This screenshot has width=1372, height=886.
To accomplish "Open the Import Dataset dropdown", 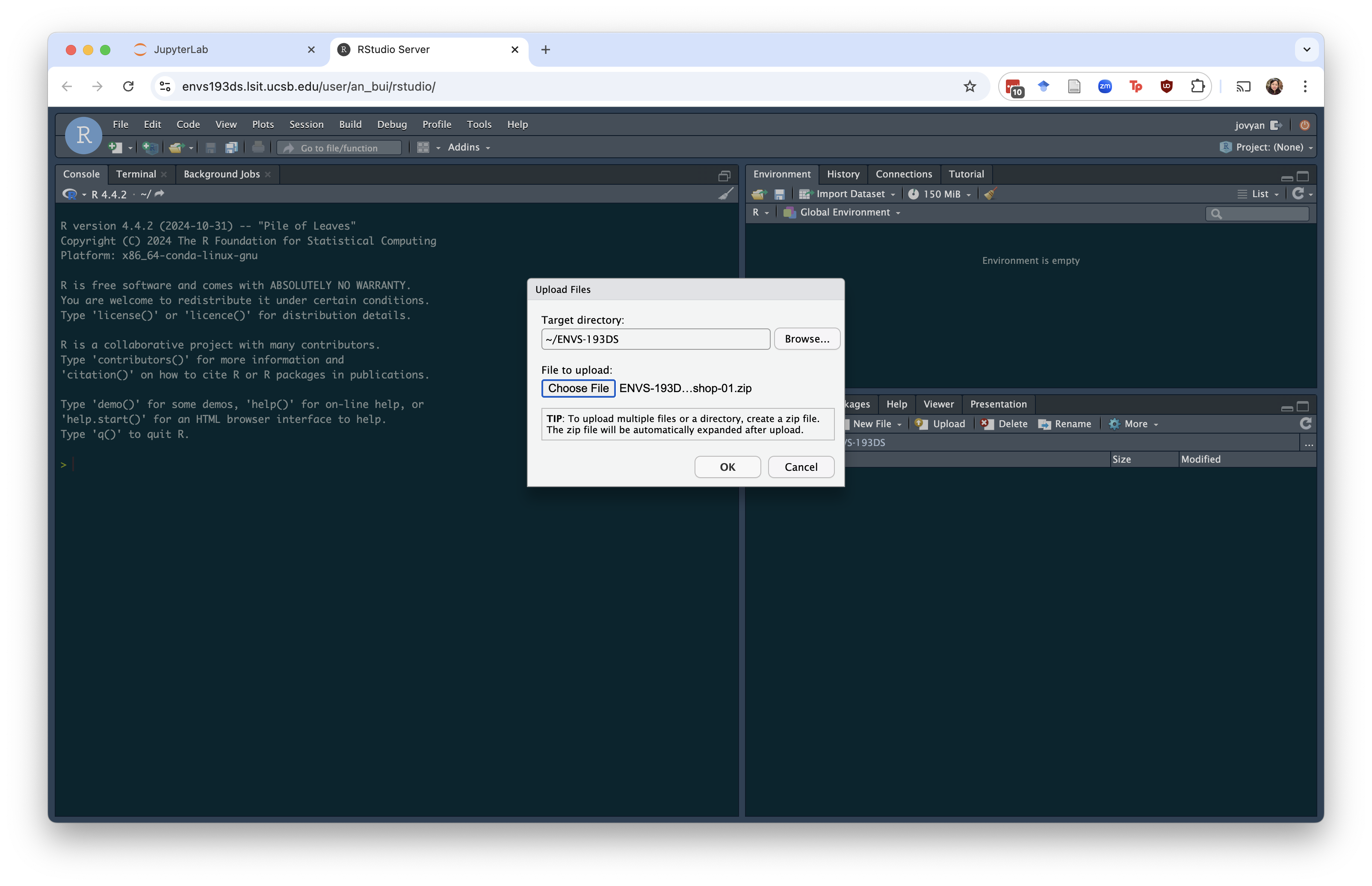I will click(850, 194).
